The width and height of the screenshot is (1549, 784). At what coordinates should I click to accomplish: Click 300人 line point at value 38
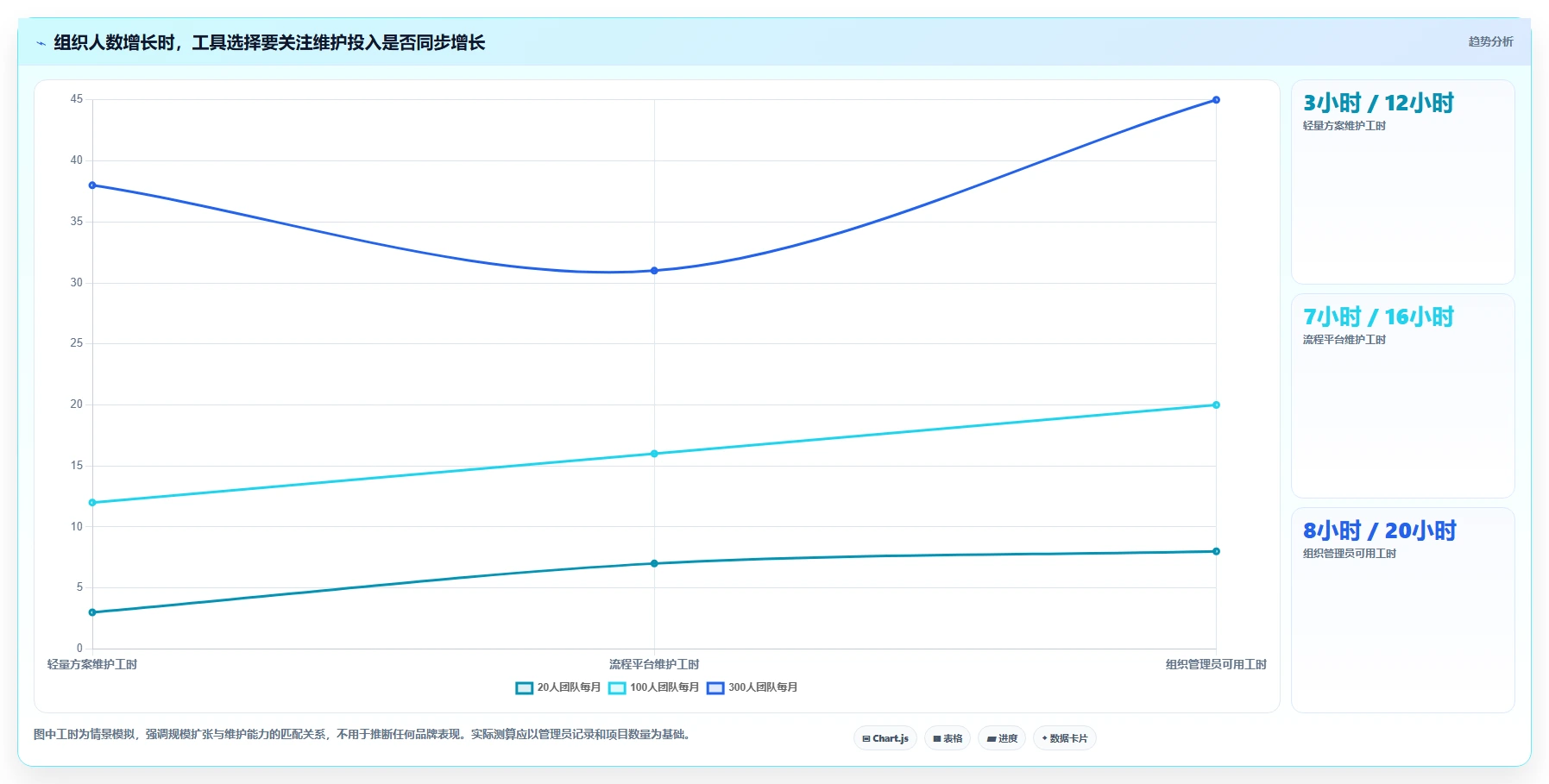click(92, 185)
